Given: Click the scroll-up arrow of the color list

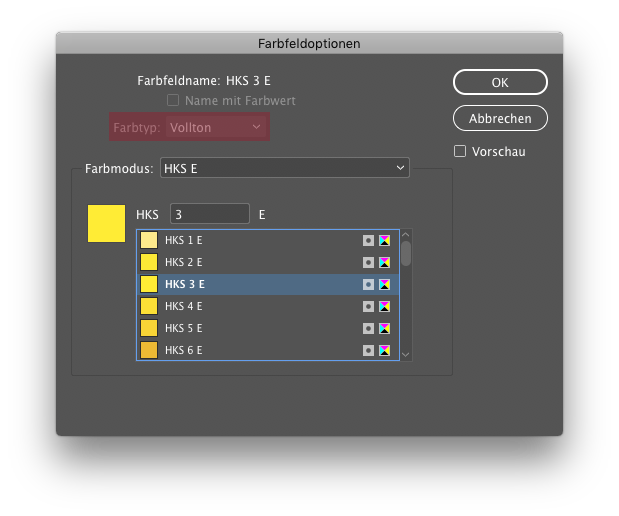Looking at the screenshot, I should click(405, 235).
